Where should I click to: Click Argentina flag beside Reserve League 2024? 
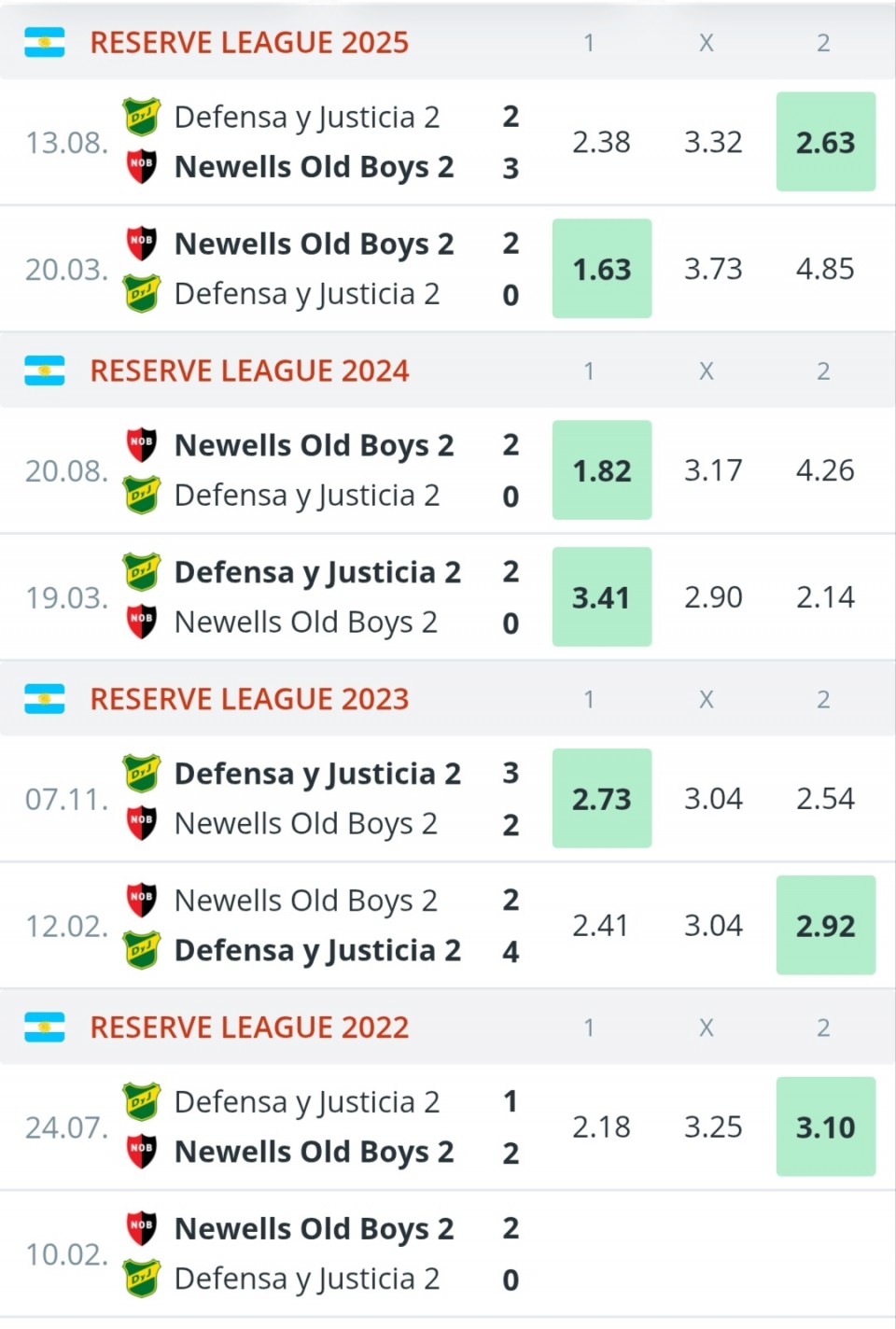pos(44,371)
